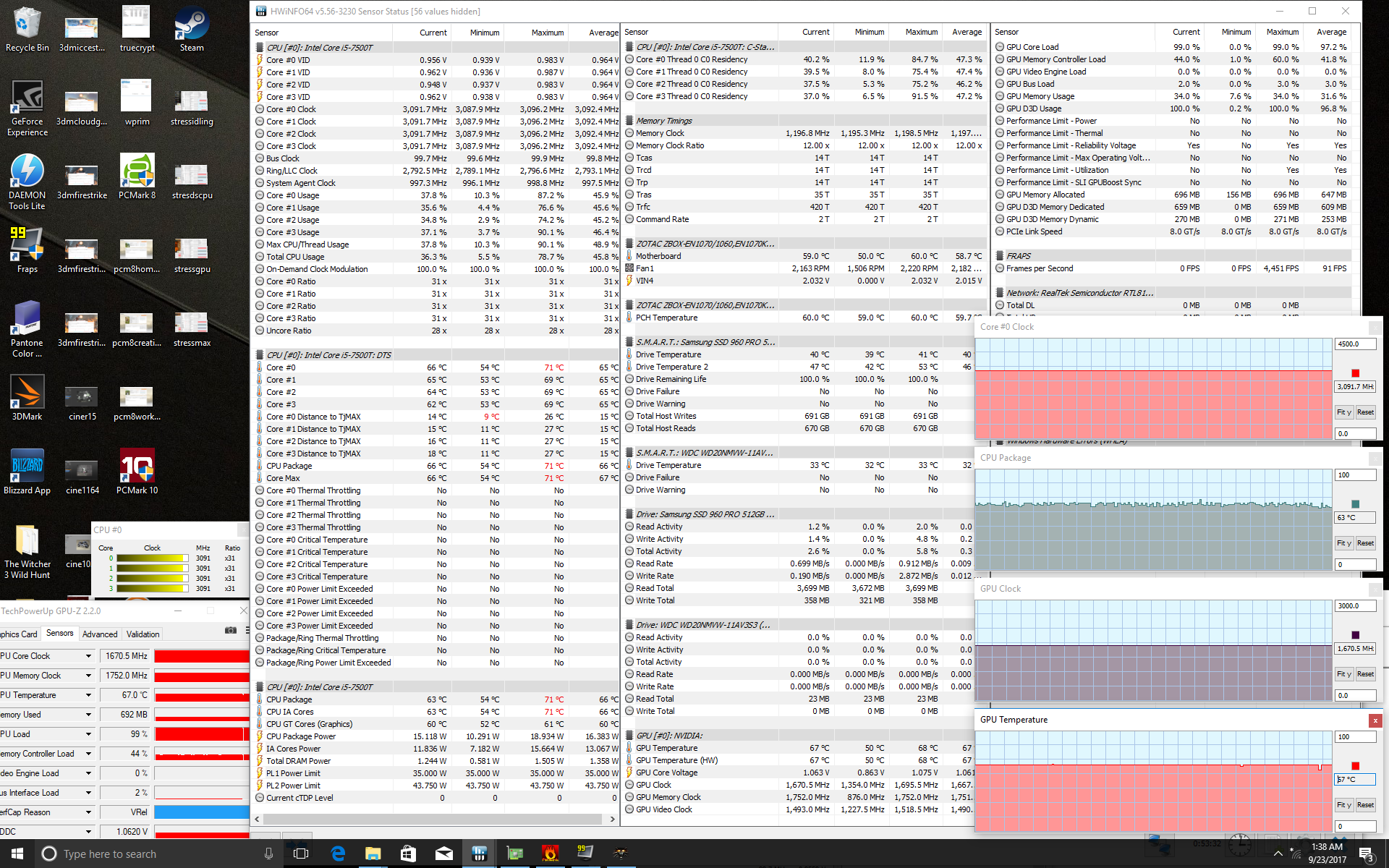
Task: Open Video Engine Load dropdown
Action: (88, 773)
